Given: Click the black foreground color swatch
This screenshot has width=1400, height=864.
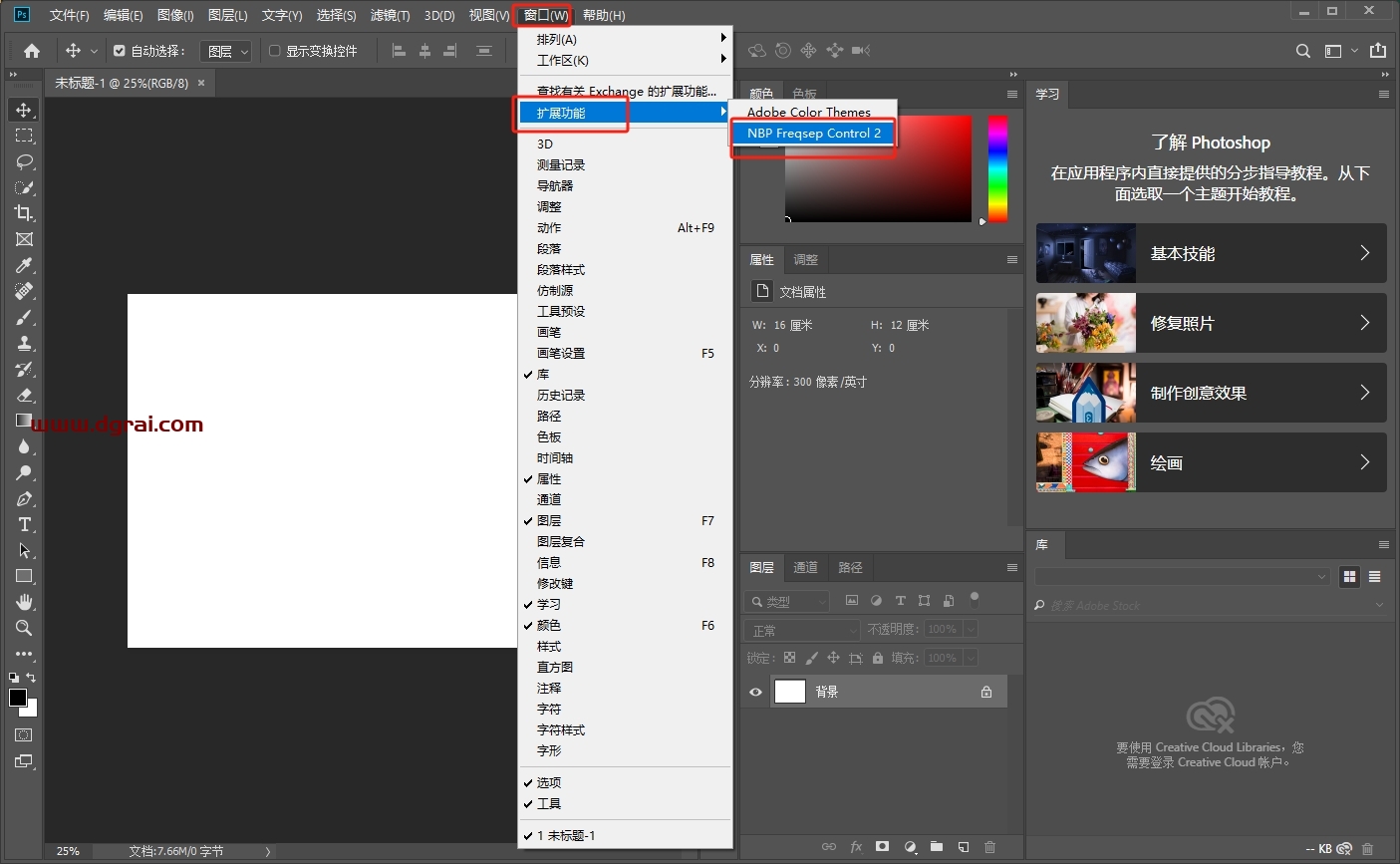Looking at the screenshot, I should [x=18, y=698].
